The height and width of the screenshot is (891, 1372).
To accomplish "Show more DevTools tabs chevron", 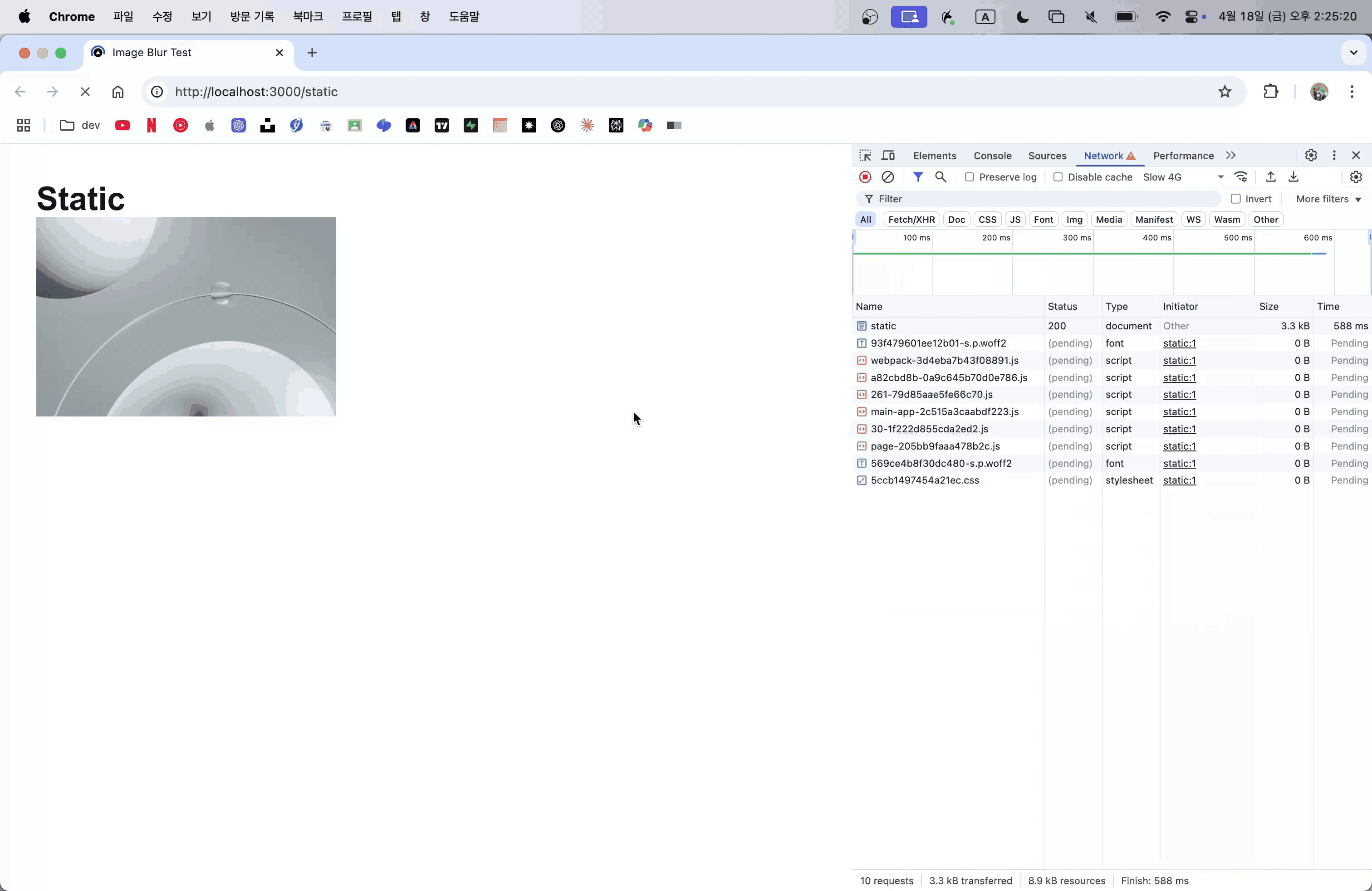I will coord(1231,156).
